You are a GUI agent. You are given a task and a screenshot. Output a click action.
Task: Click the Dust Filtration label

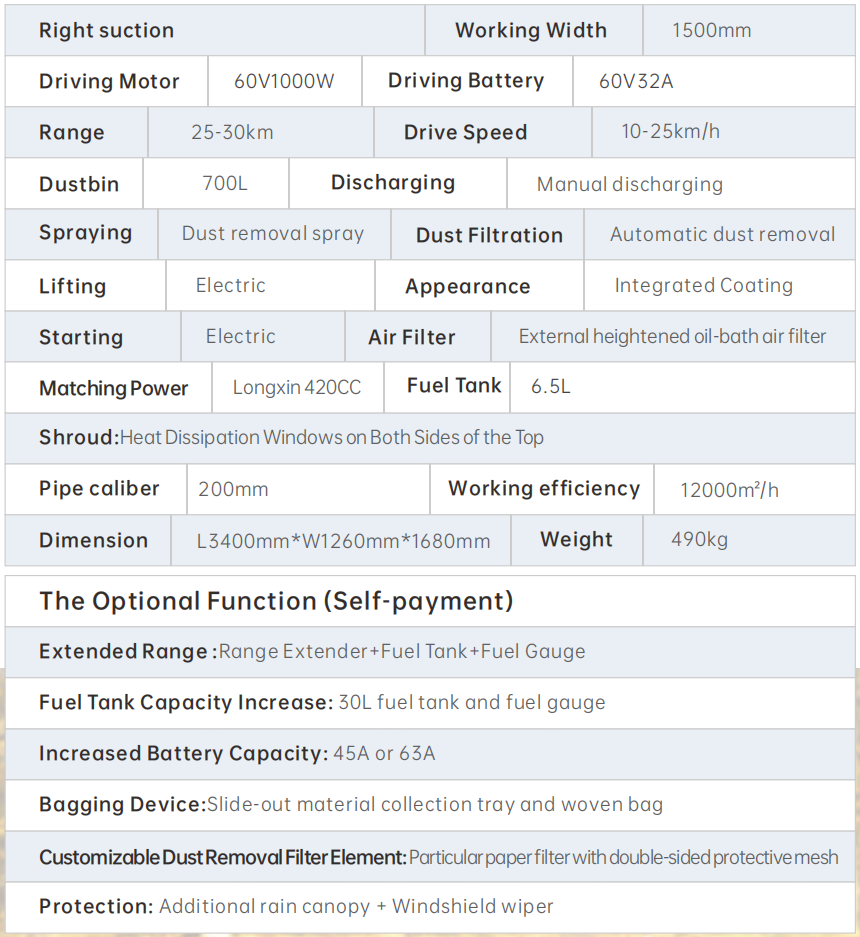click(489, 235)
